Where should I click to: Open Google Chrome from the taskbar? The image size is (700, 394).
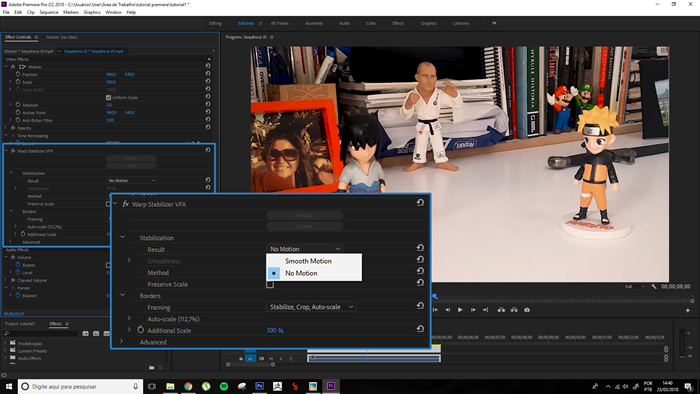[188, 386]
